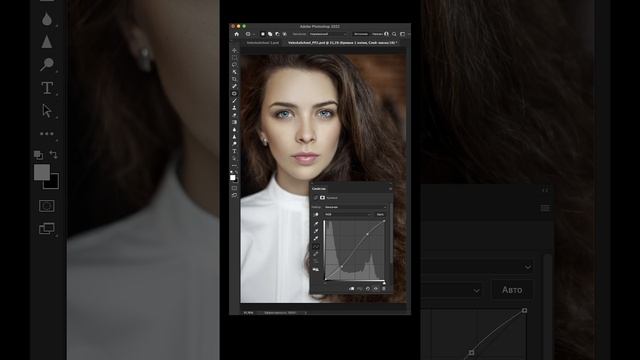
Task: Click the Properties panel title tab
Action: [x=319, y=189]
